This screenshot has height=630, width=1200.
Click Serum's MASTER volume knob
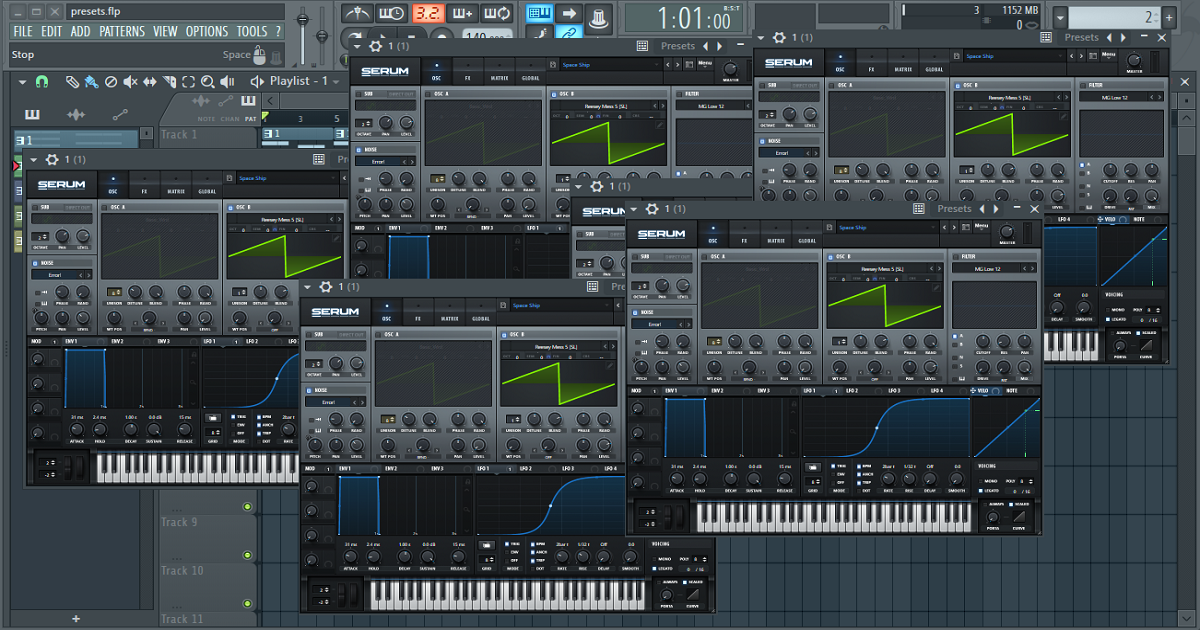1007,232
